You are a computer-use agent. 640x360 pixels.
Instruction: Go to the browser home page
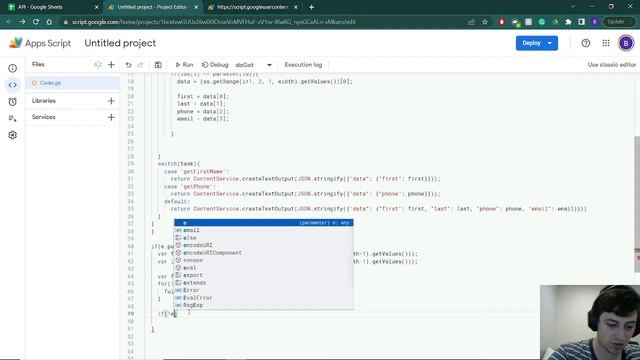point(49,22)
